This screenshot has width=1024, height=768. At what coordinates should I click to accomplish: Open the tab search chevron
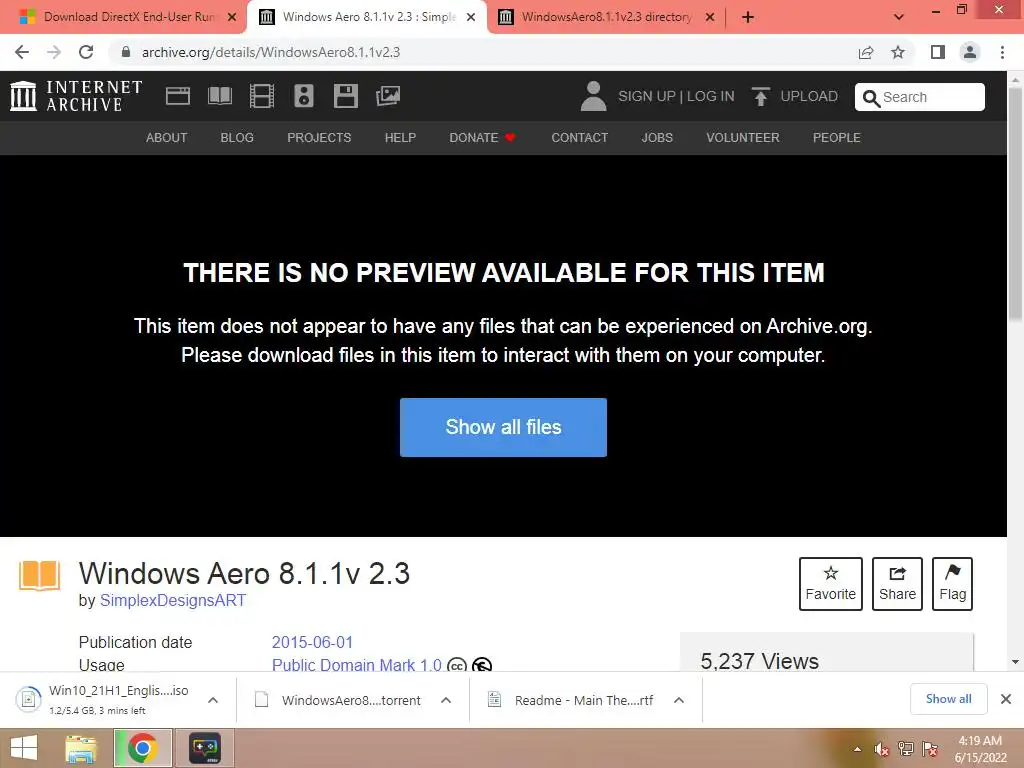pyautogui.click(x=899, y=17)
